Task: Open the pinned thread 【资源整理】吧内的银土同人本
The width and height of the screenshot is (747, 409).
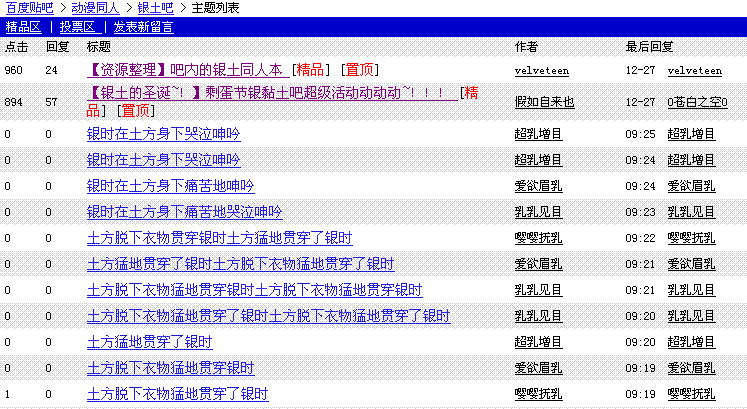Action: tap(188, 70)
